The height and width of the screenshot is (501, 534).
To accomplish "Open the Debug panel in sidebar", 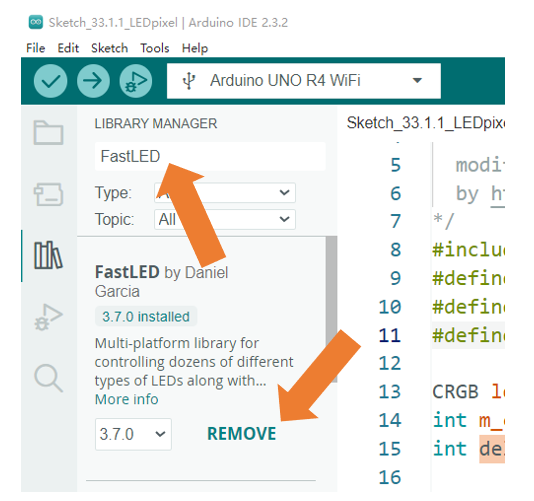I will [x=48, y=317].
